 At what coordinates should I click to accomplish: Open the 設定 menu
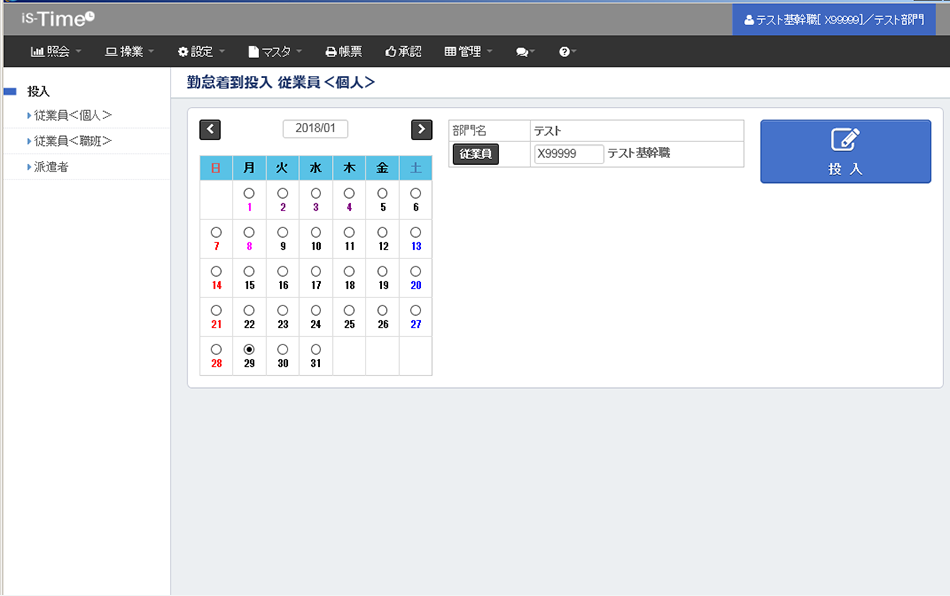coord(201,52)
